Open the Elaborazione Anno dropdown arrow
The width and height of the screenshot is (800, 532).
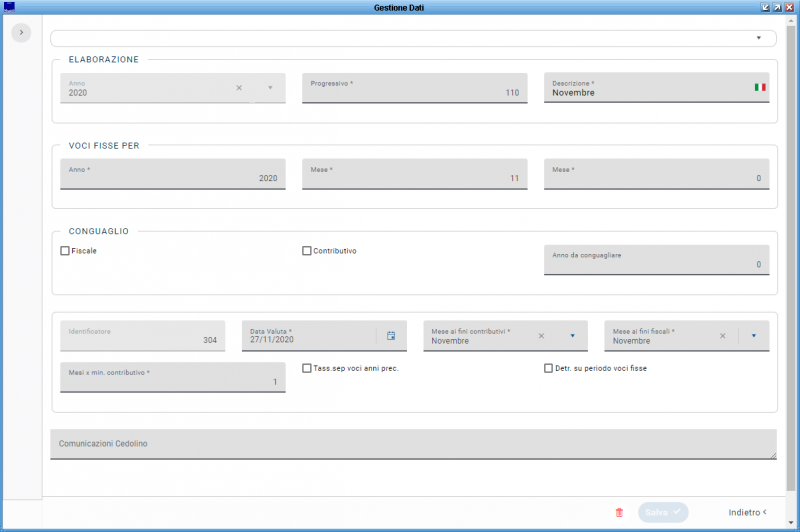click(x=270, y=88)
